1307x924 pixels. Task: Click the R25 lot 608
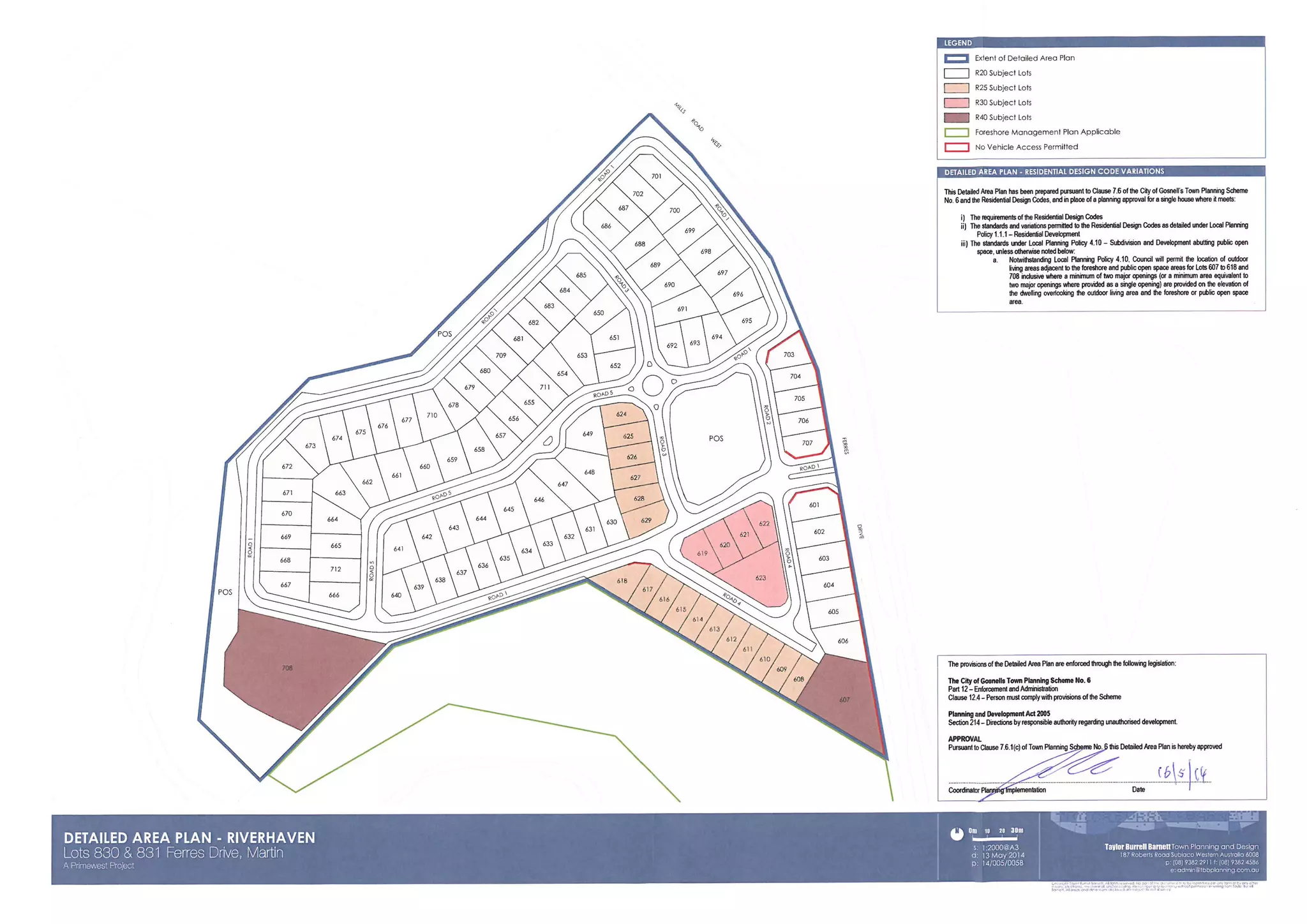798,679
